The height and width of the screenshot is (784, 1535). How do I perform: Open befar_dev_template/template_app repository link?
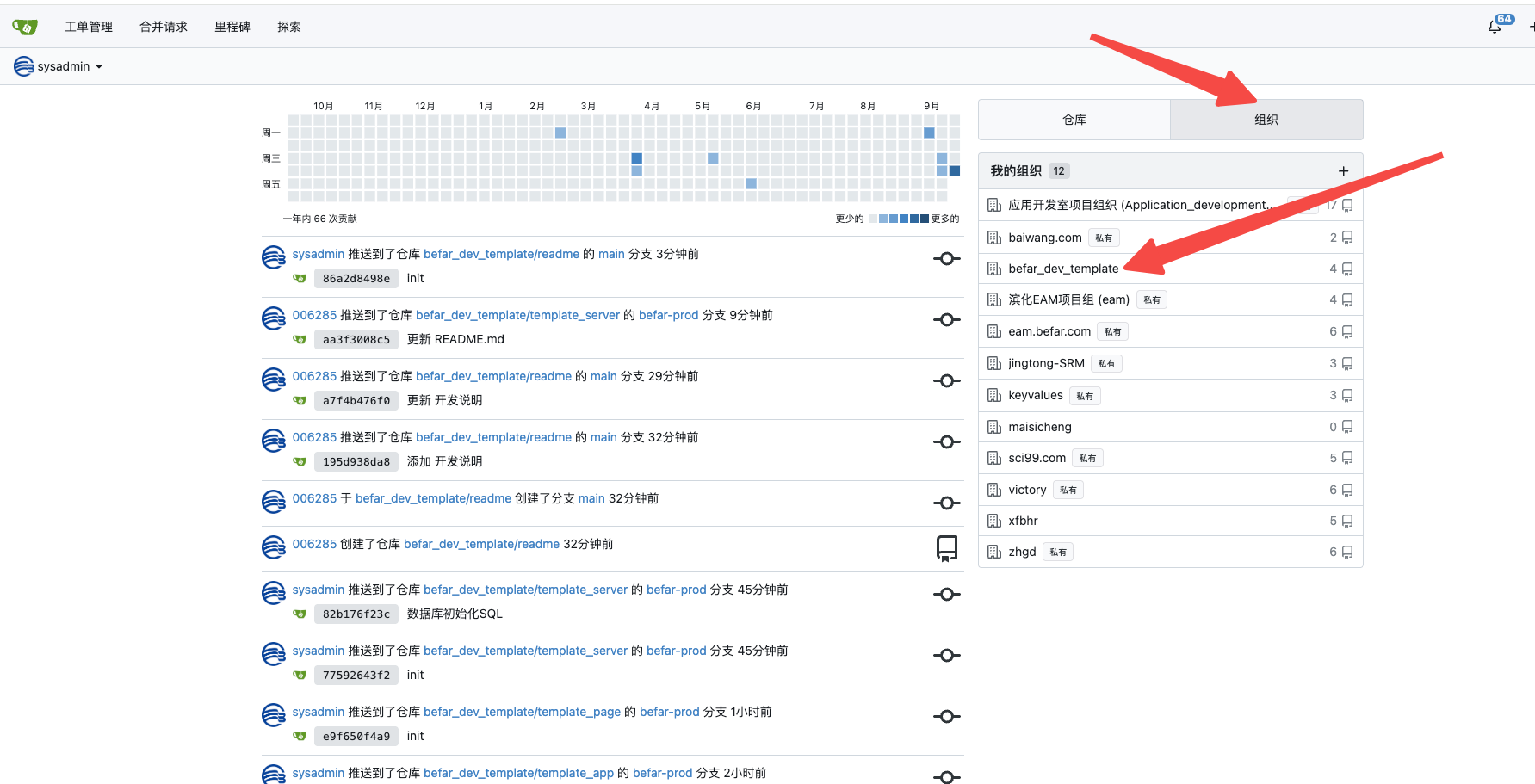(518, 773)
